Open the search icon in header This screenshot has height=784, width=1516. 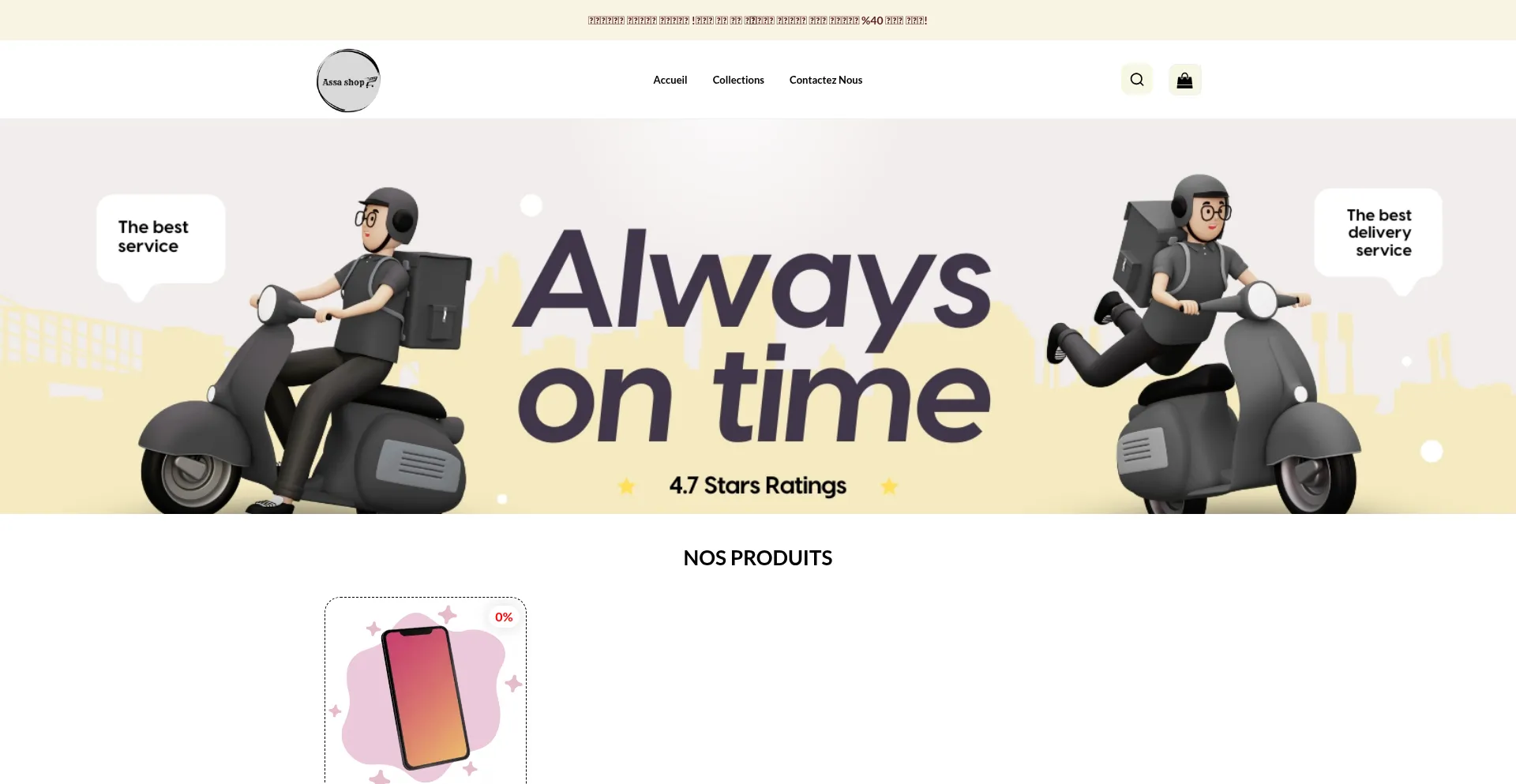pyautogui.click(x=1137, y=80)
